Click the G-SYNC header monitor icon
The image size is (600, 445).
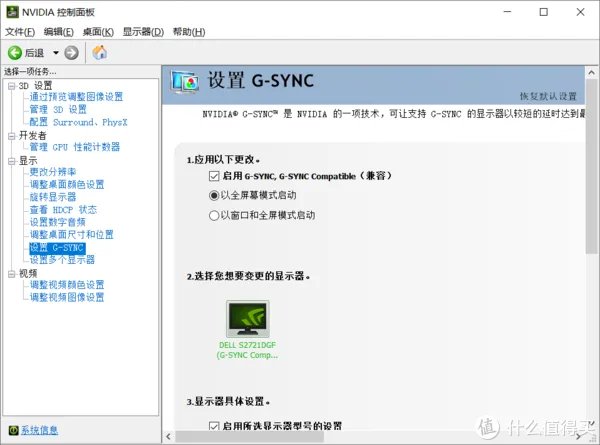tap(184, 82)
